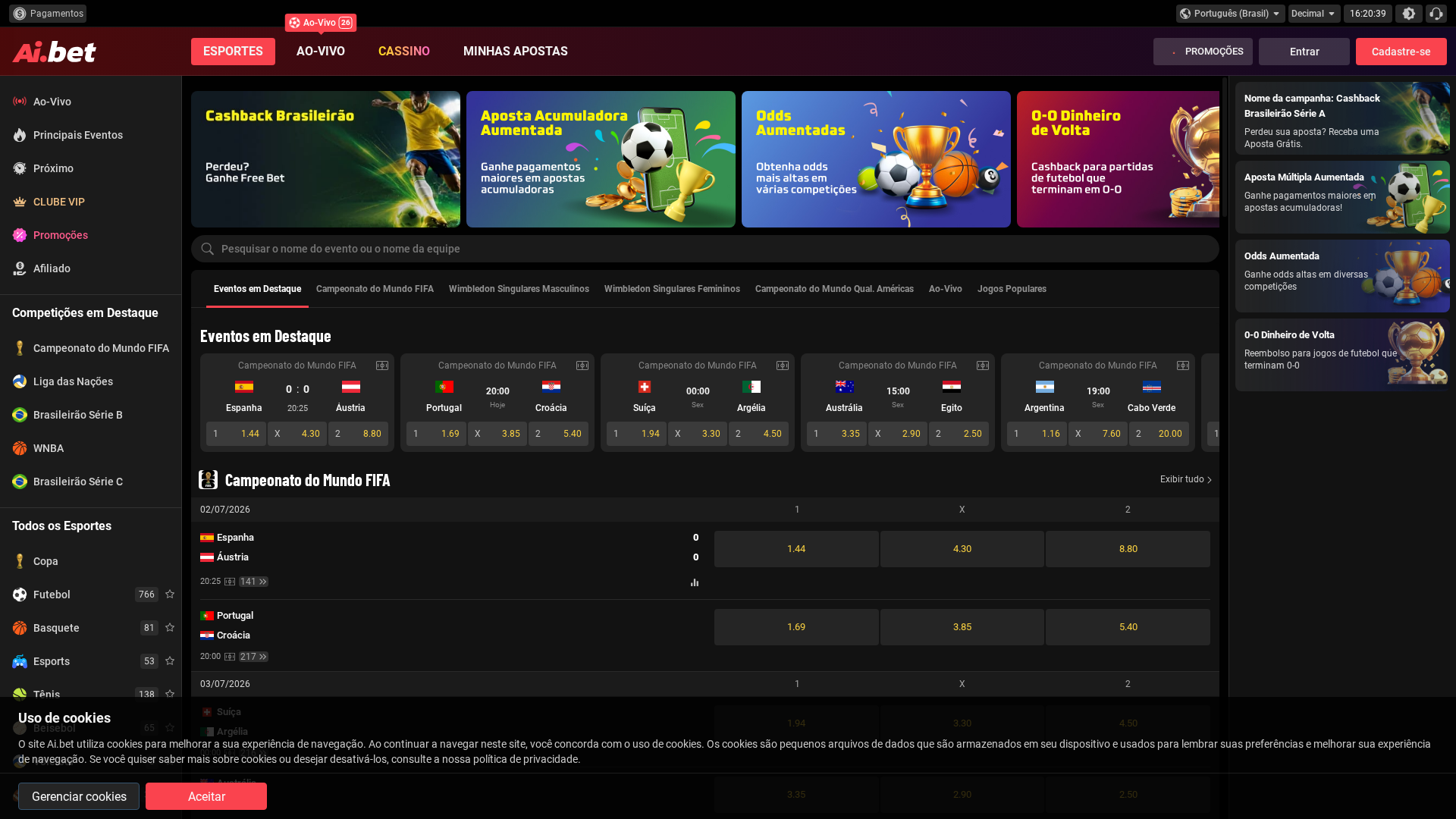Open the Odds Aumentadas banner
Viewport: 1456px width, 819px height.
[x=876, y=159]
